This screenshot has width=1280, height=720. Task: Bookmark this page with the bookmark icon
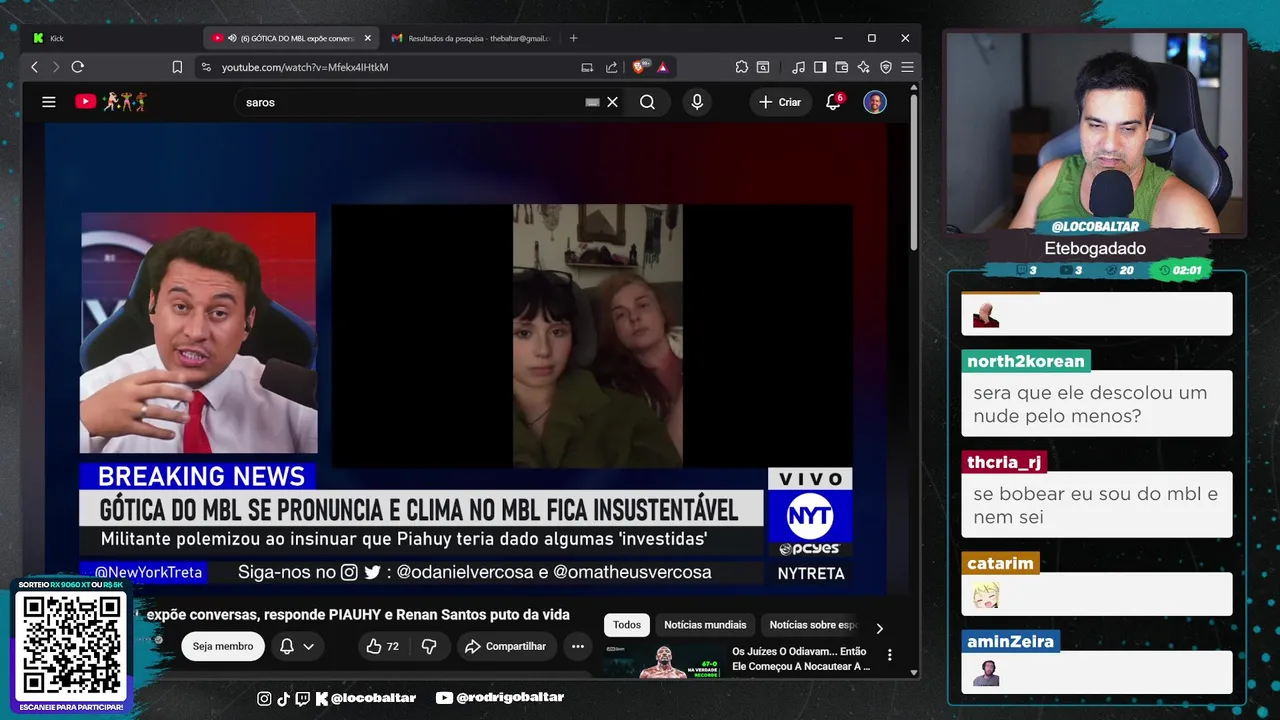pyautogui.click(x=177, y=67)
